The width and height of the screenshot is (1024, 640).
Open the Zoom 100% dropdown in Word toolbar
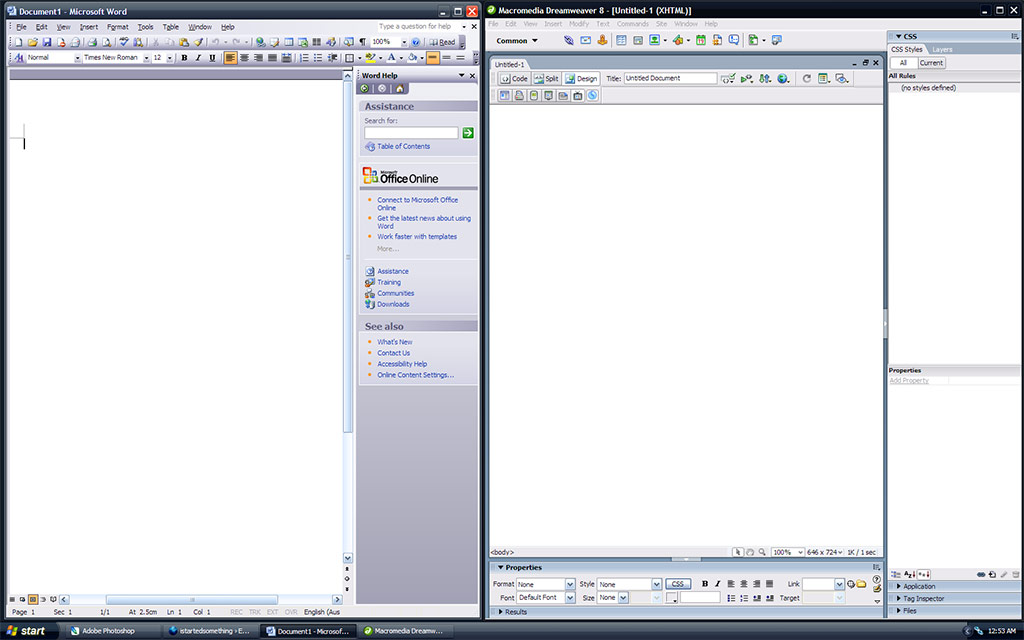point(404,42)
